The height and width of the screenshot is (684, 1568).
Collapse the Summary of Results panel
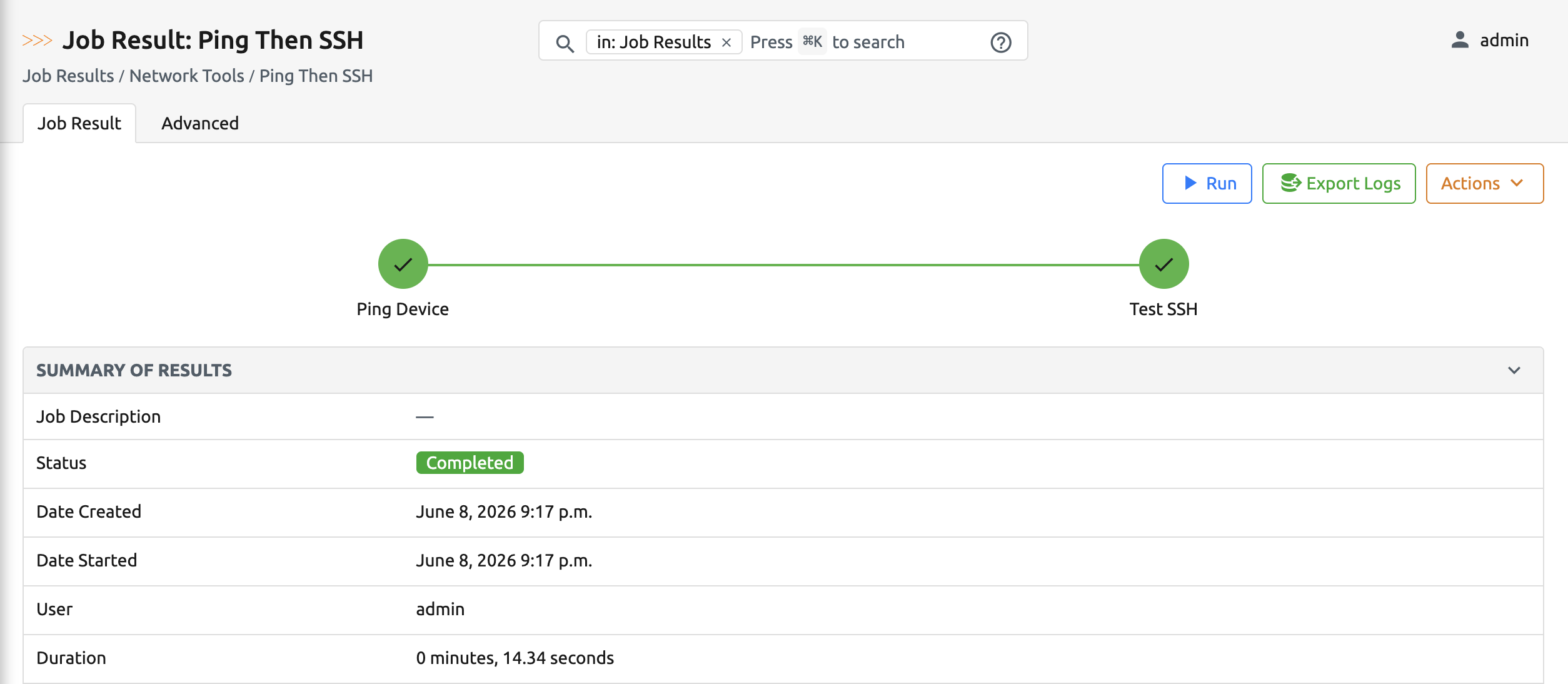[1514, 370]
